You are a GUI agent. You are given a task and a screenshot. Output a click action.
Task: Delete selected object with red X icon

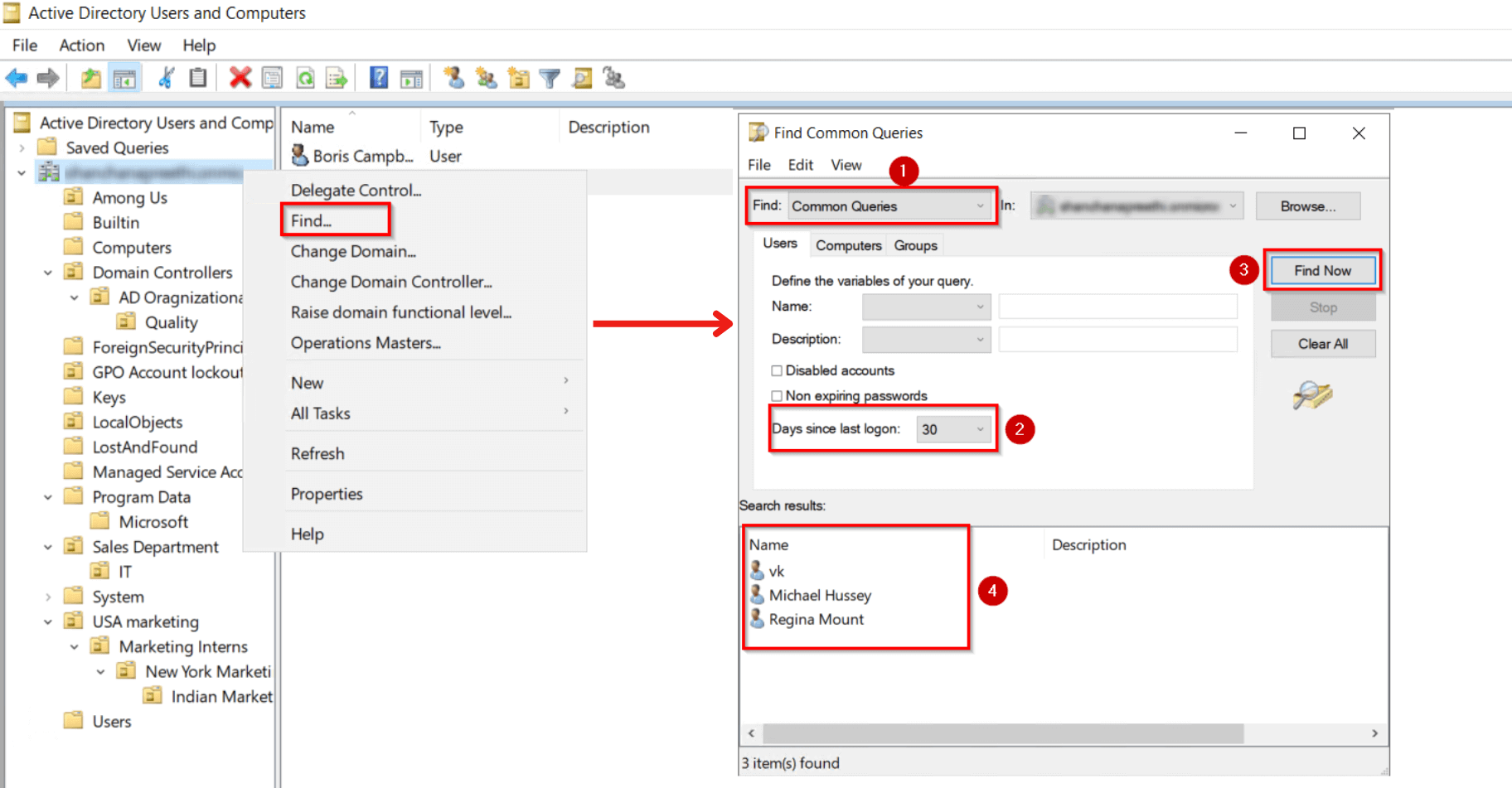coord(240,77)
